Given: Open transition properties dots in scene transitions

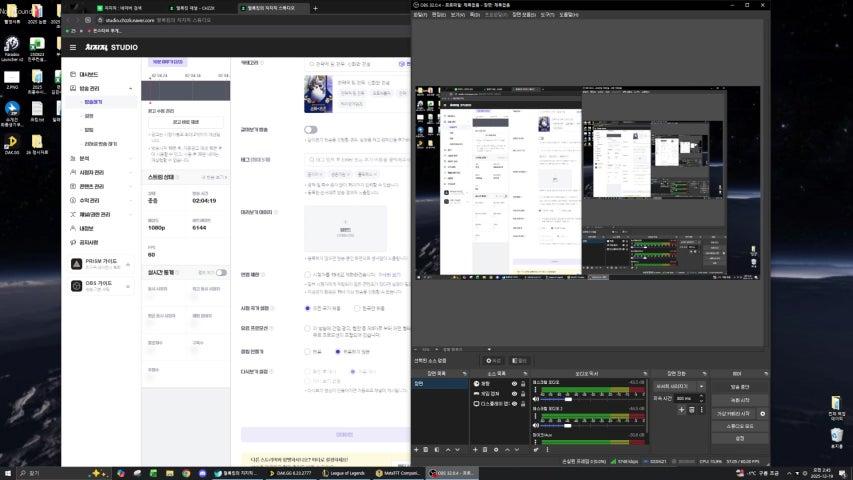Looking at the screenshot, I should 702,409.
